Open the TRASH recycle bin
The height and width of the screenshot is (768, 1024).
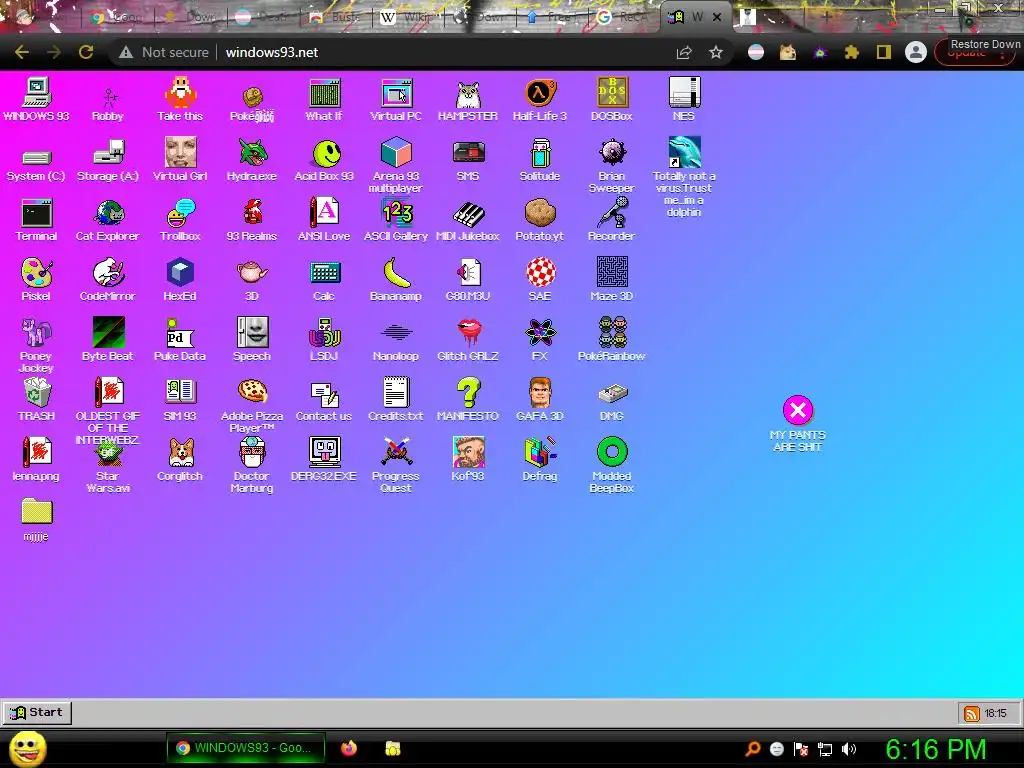click(37, 393)
